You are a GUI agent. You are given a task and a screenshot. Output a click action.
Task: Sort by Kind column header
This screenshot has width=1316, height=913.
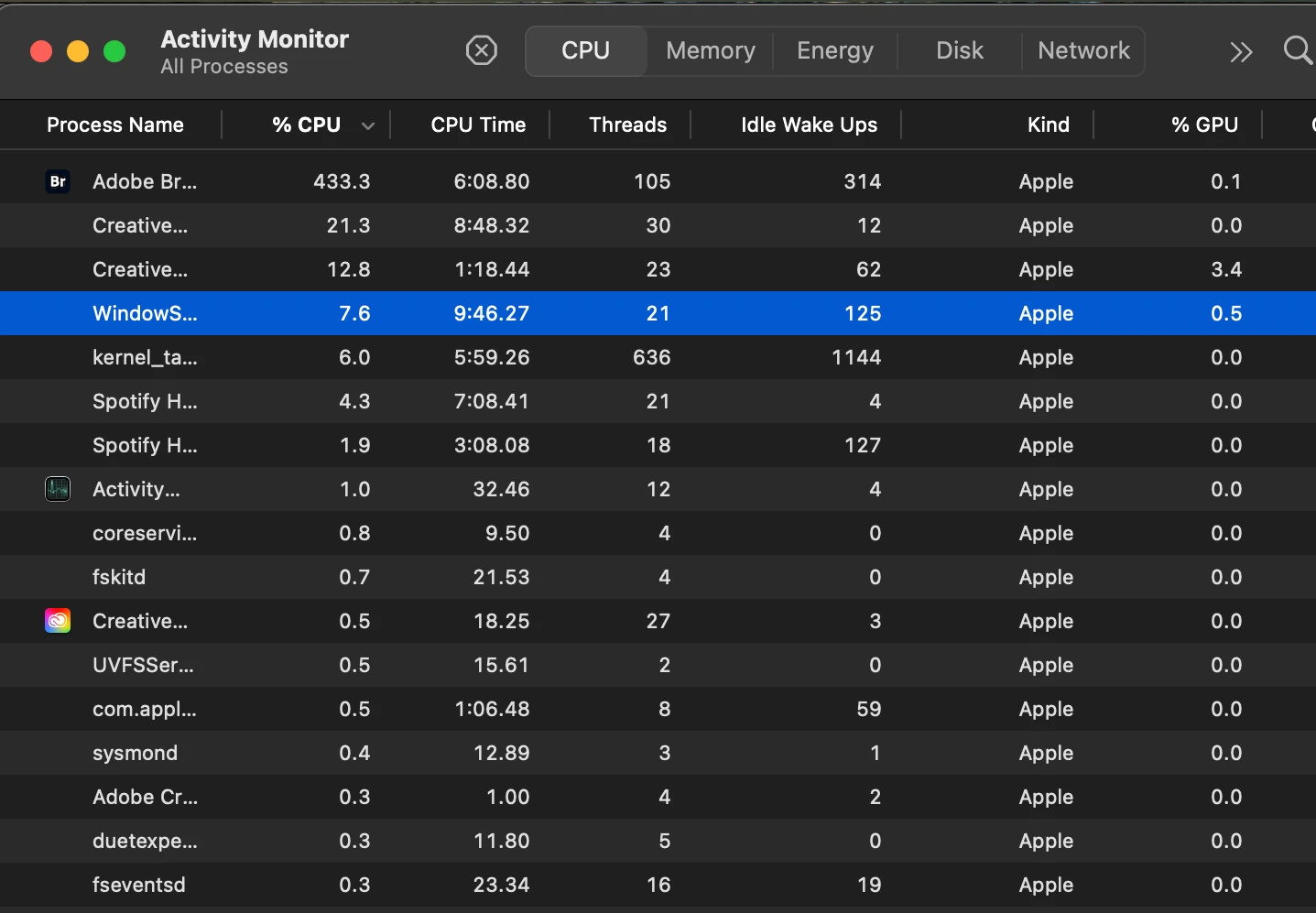coord(1049,125)
